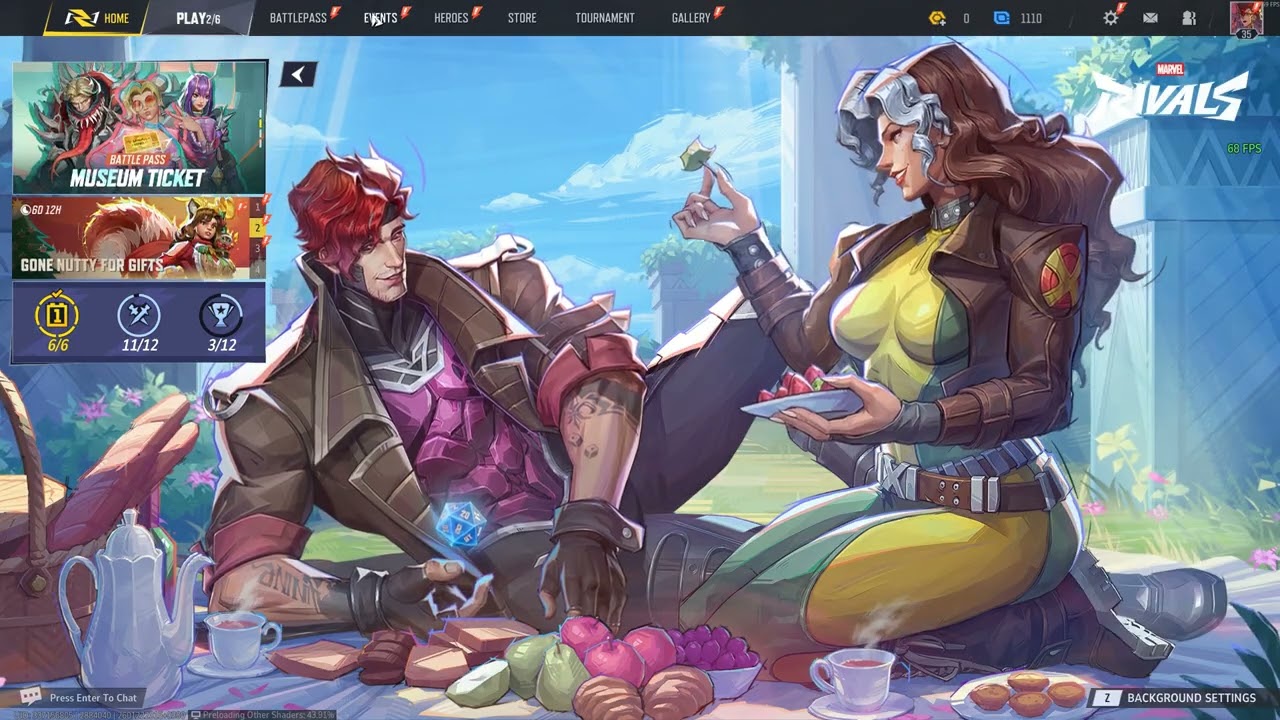Viewport: 1280px width, 720px height.
Task: Select event banner page 3
Action: tap(257, 249)
